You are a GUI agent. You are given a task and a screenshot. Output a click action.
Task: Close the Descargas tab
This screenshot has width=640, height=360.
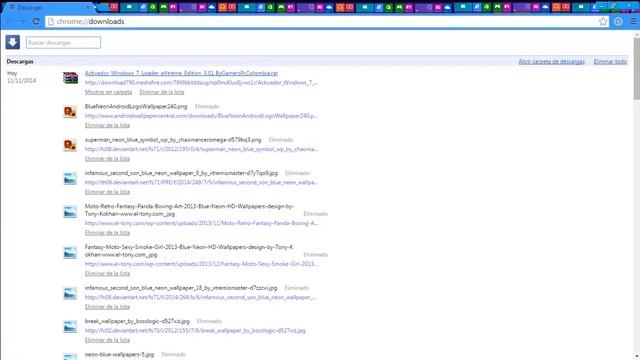pos(88,7)
